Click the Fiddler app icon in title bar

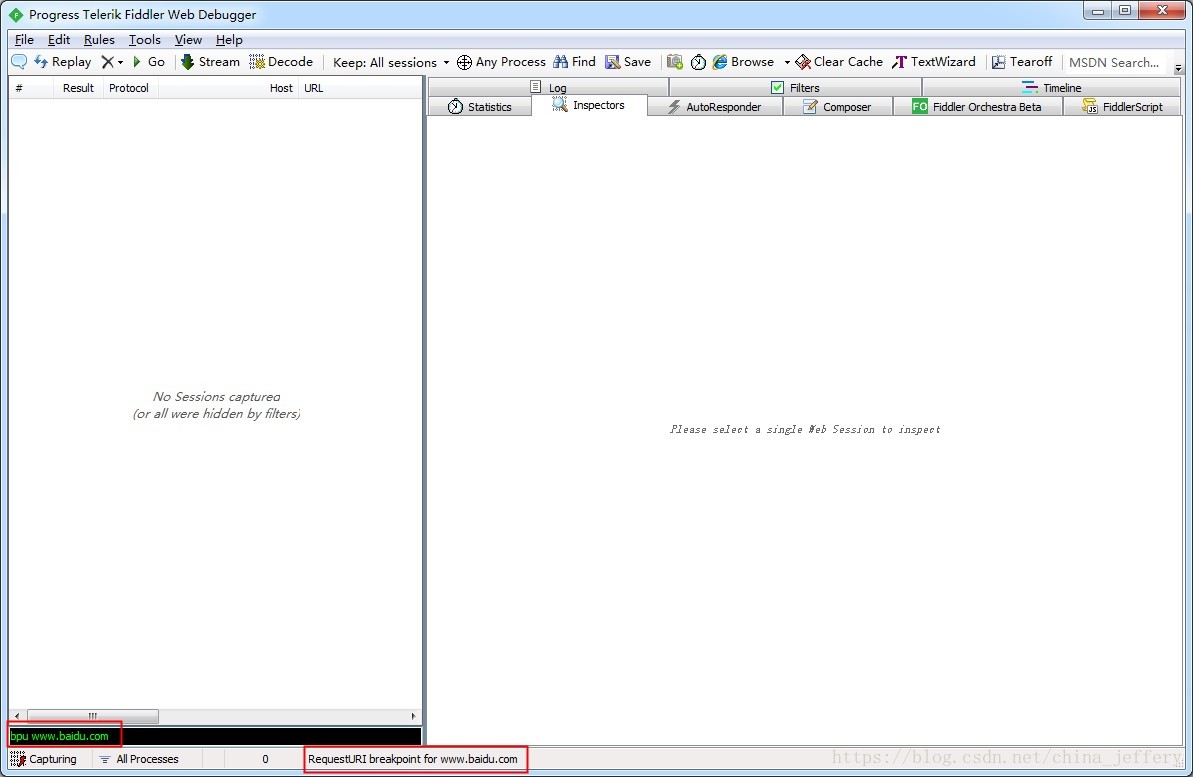tap(16, 14)
